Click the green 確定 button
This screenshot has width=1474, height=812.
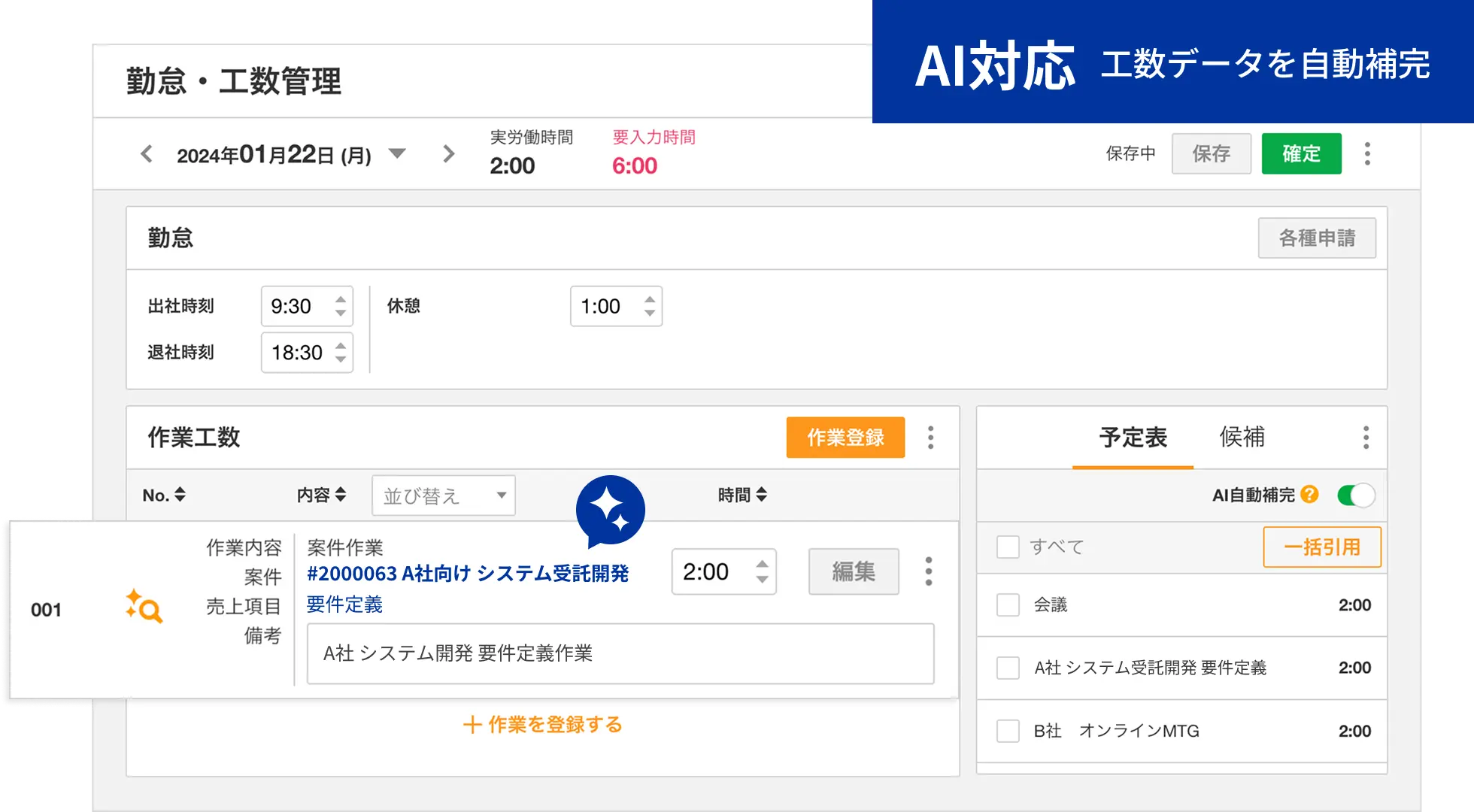click(x=1301, y=154)
